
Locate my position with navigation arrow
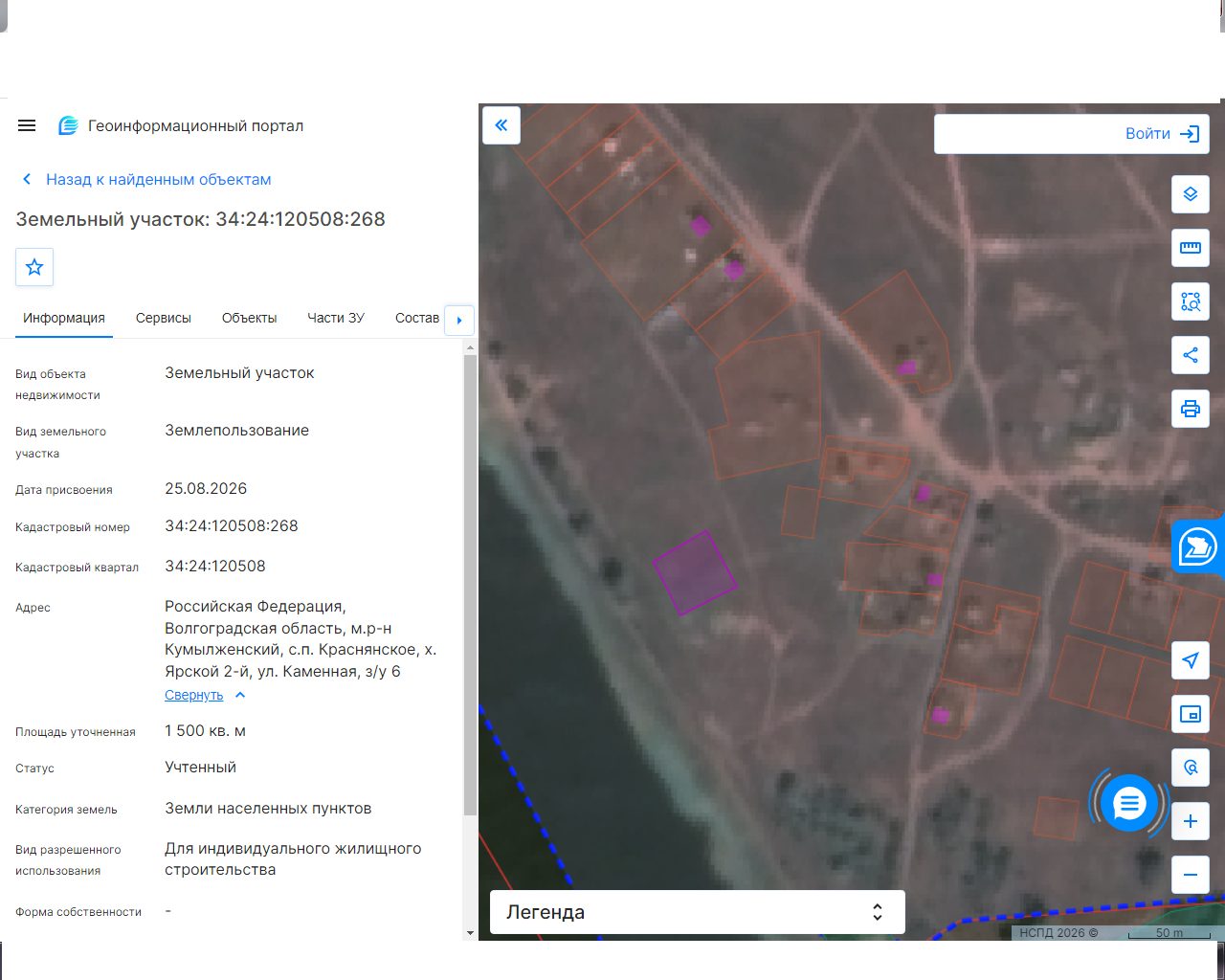(1191, 660)
